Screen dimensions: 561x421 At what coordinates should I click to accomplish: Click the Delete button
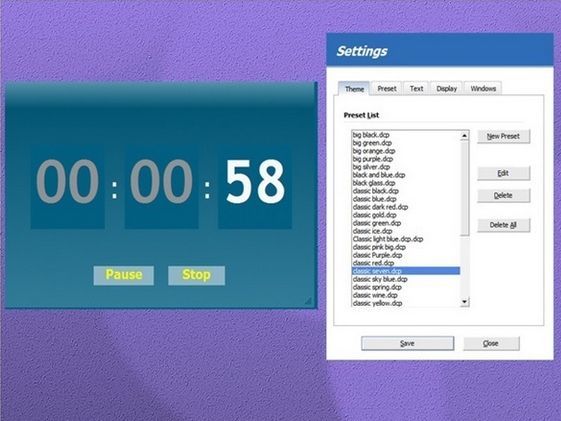point(503,195)
